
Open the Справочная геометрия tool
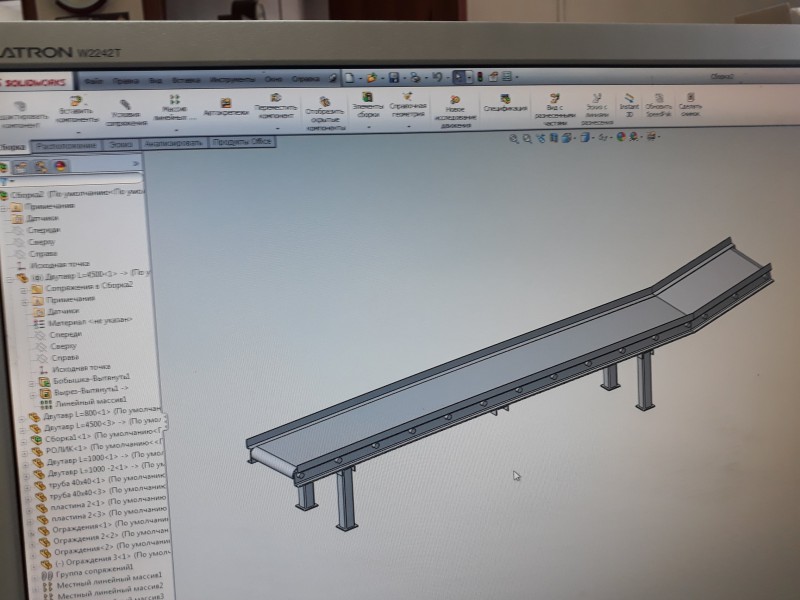[x=408, y=105]
